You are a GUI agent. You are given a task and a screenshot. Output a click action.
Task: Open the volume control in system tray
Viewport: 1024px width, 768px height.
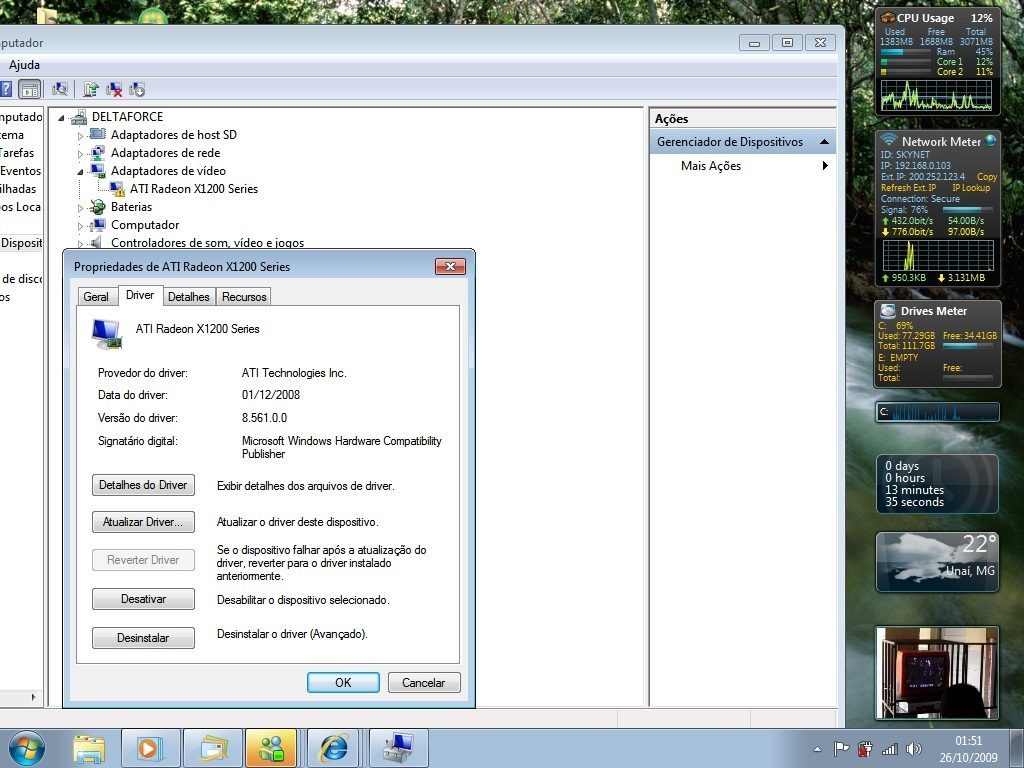point(914,749)
